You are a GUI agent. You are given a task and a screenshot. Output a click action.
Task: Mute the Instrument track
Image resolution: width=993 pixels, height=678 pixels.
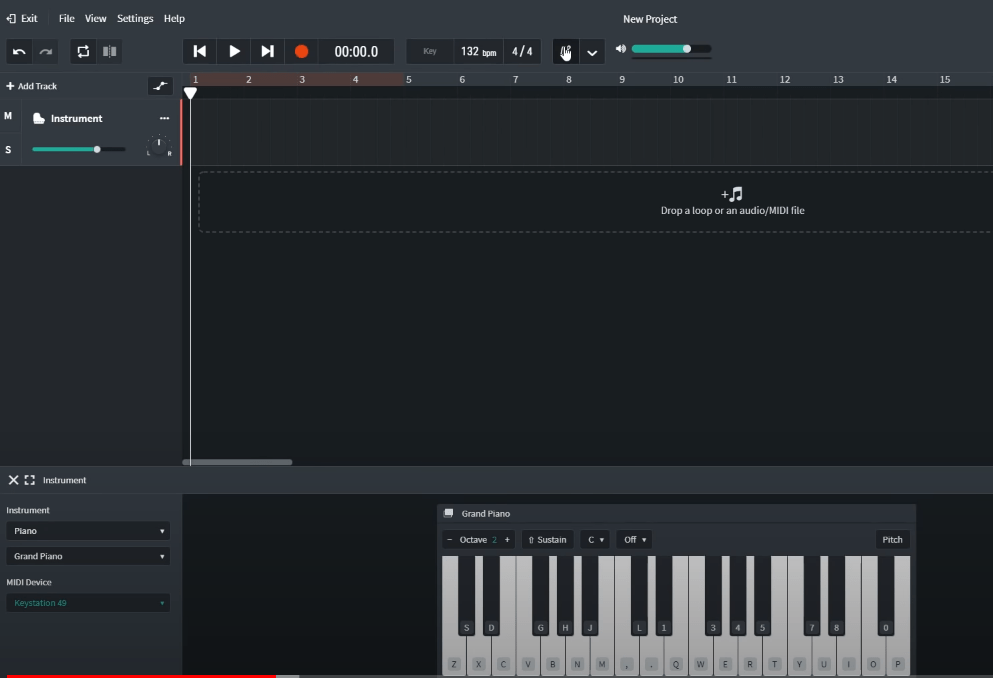pyautogui.click(x=8, y=116)
